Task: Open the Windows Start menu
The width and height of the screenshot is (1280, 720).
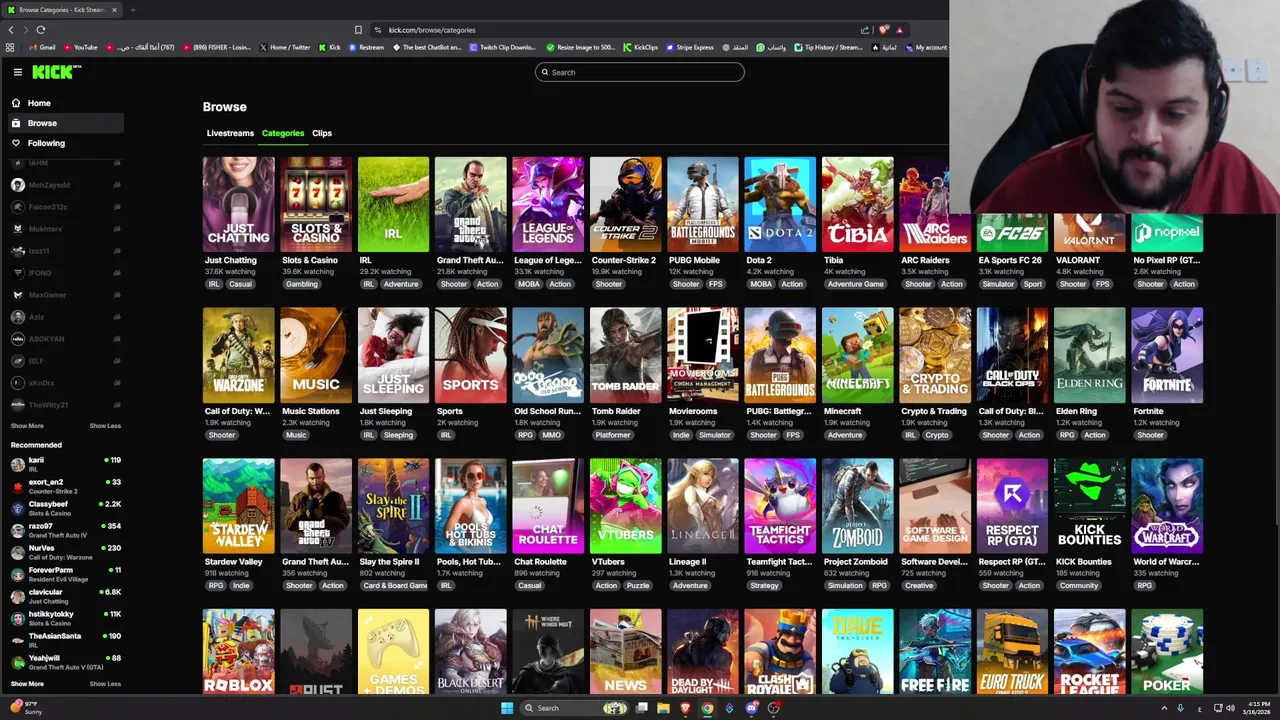Action: pos(507,708)
